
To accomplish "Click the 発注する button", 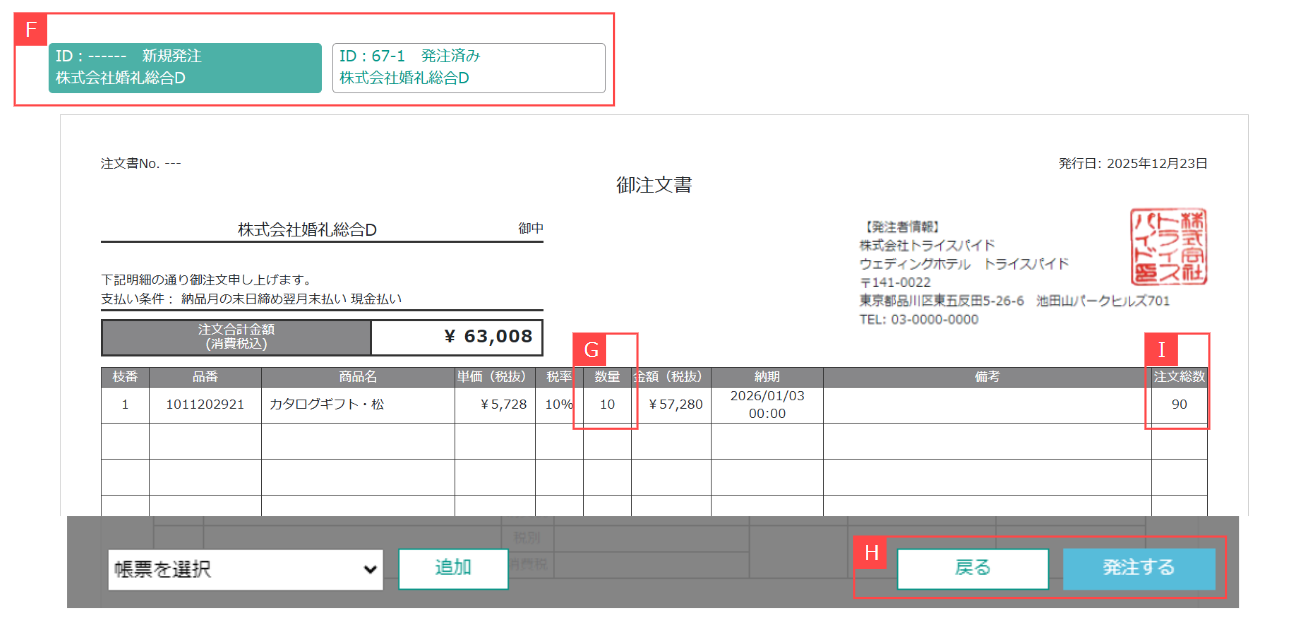I will [x=1138, y=568].
